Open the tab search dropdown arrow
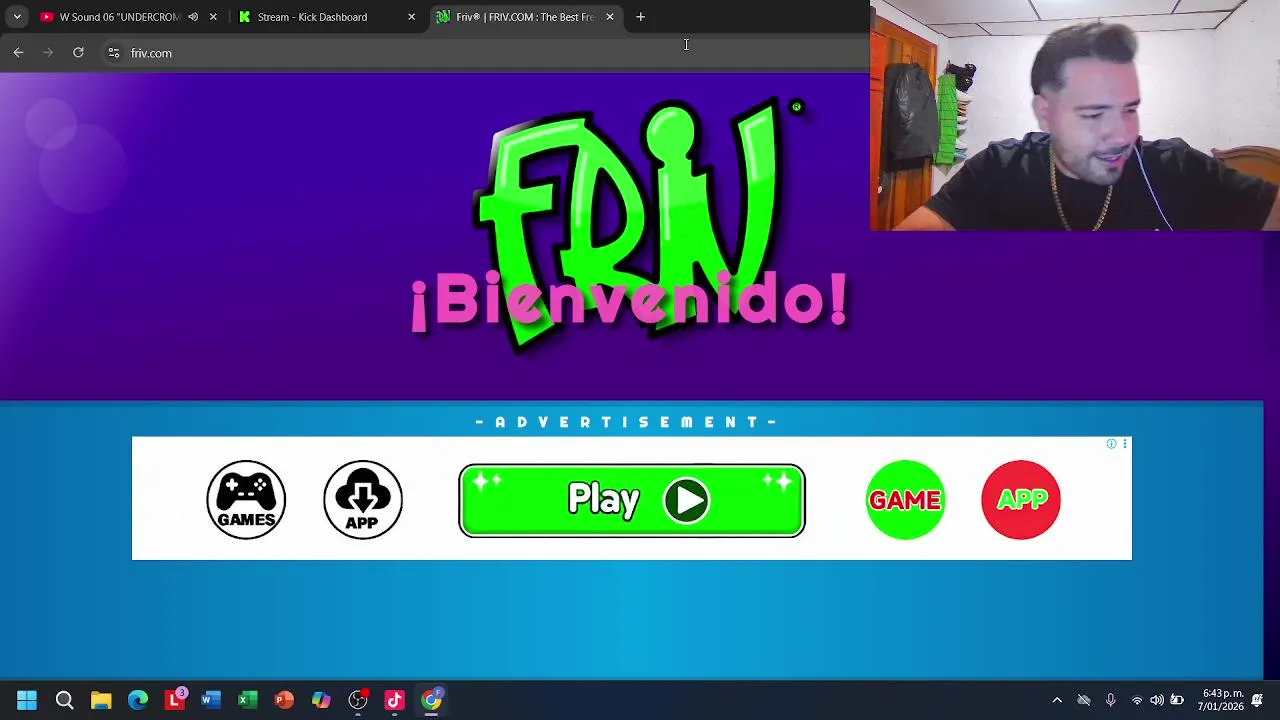The image size is (1280, 720). pos(17,17)
